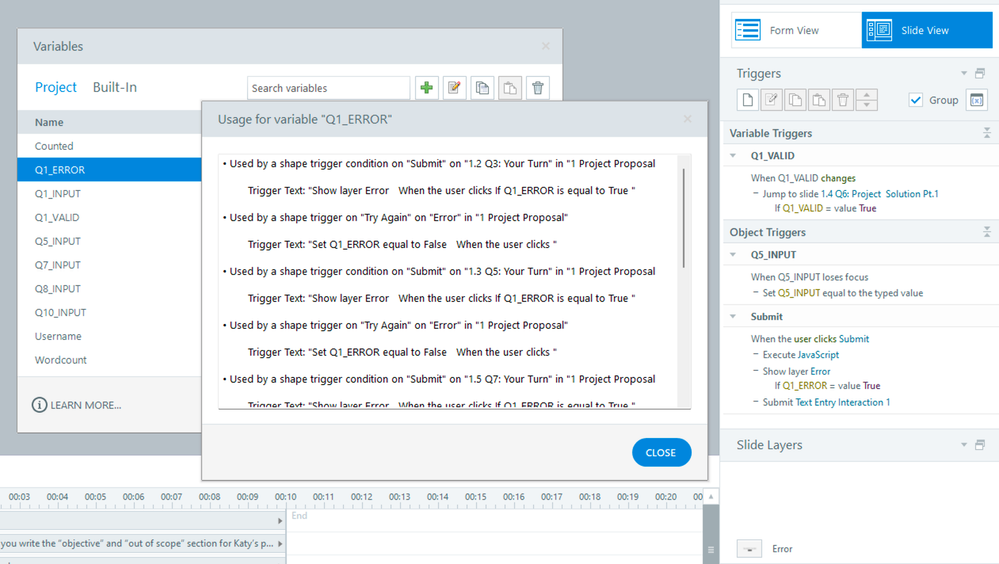
Task: Click the 00:15 mark on timeline ruler
Action: [x=475, y=496]
